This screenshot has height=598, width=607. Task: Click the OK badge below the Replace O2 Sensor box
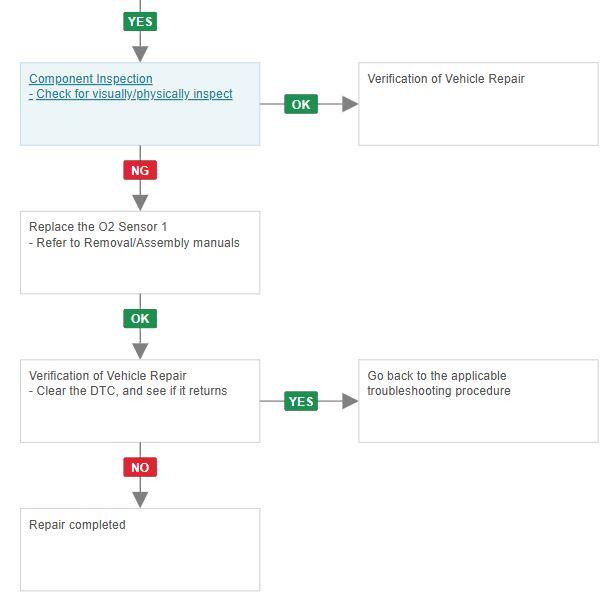click(140, 319)
